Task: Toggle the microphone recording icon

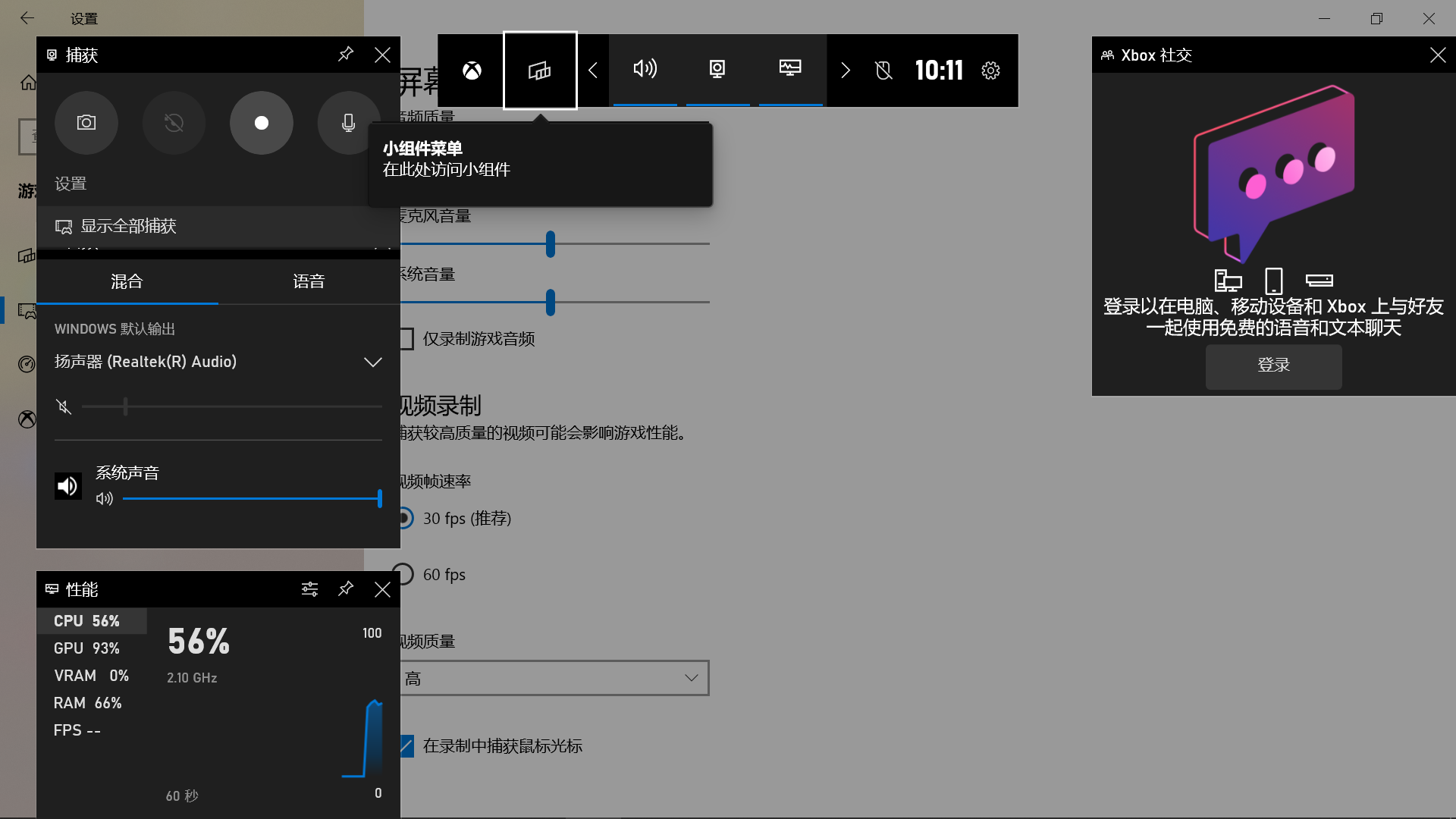Action: [348, 122]
